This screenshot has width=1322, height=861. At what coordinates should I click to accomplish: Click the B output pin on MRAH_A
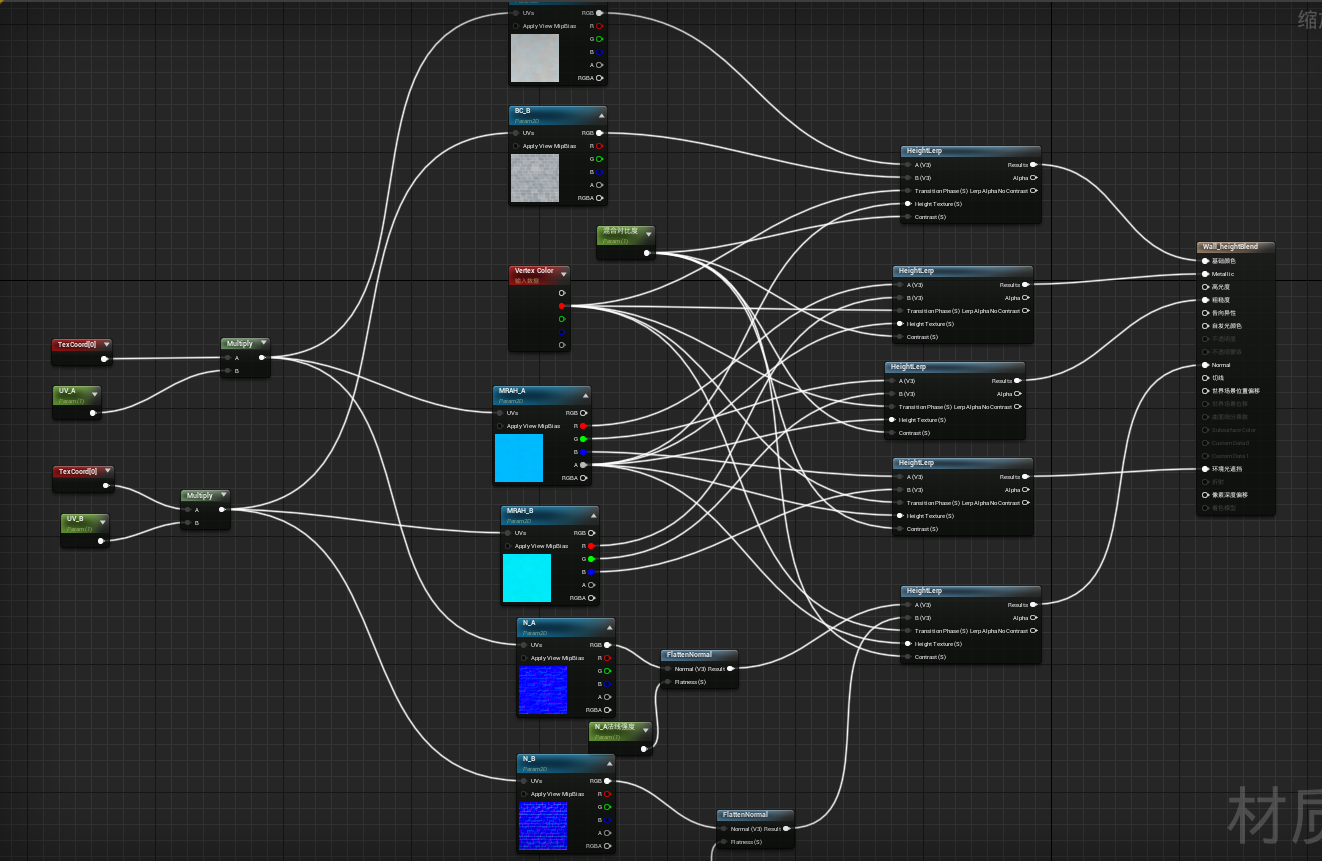pyautogui.click(x=583, y=452)
